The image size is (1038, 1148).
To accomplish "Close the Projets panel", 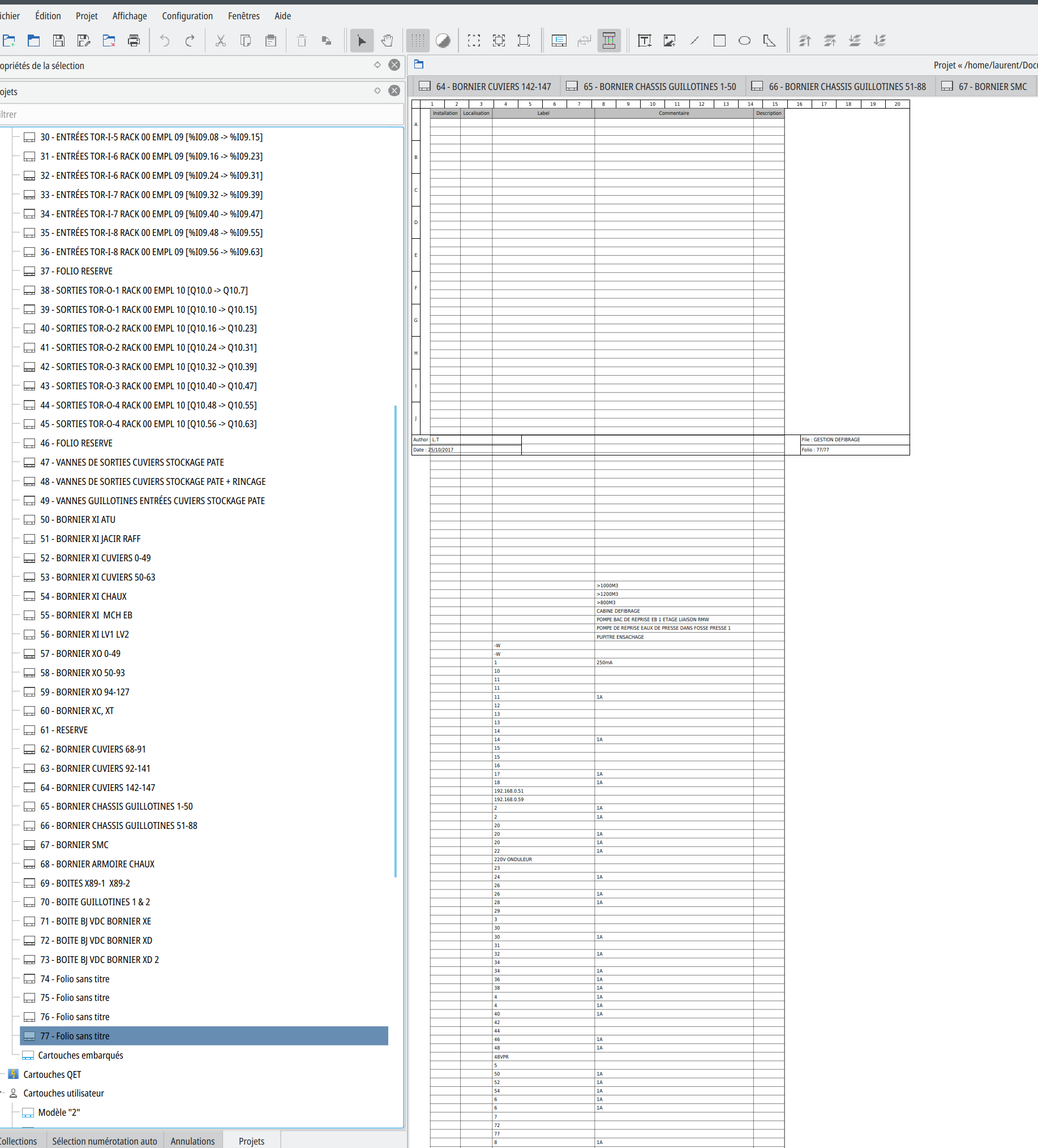I will [x=394, y=91].
